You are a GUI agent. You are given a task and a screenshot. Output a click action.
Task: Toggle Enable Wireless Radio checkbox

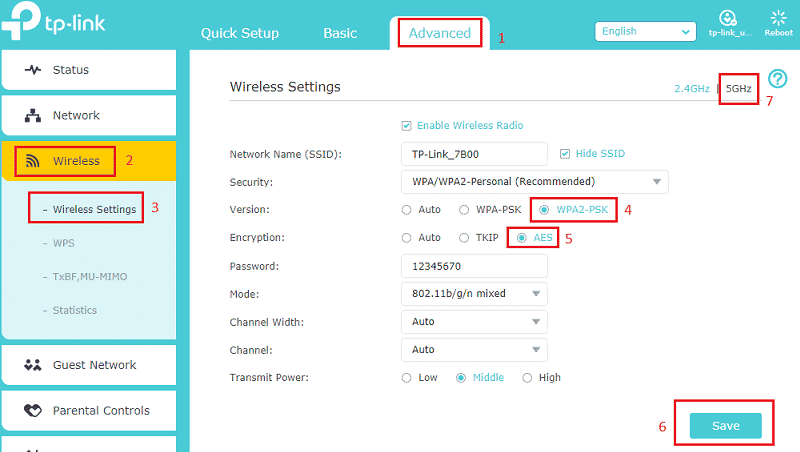(x=406, y=125)
